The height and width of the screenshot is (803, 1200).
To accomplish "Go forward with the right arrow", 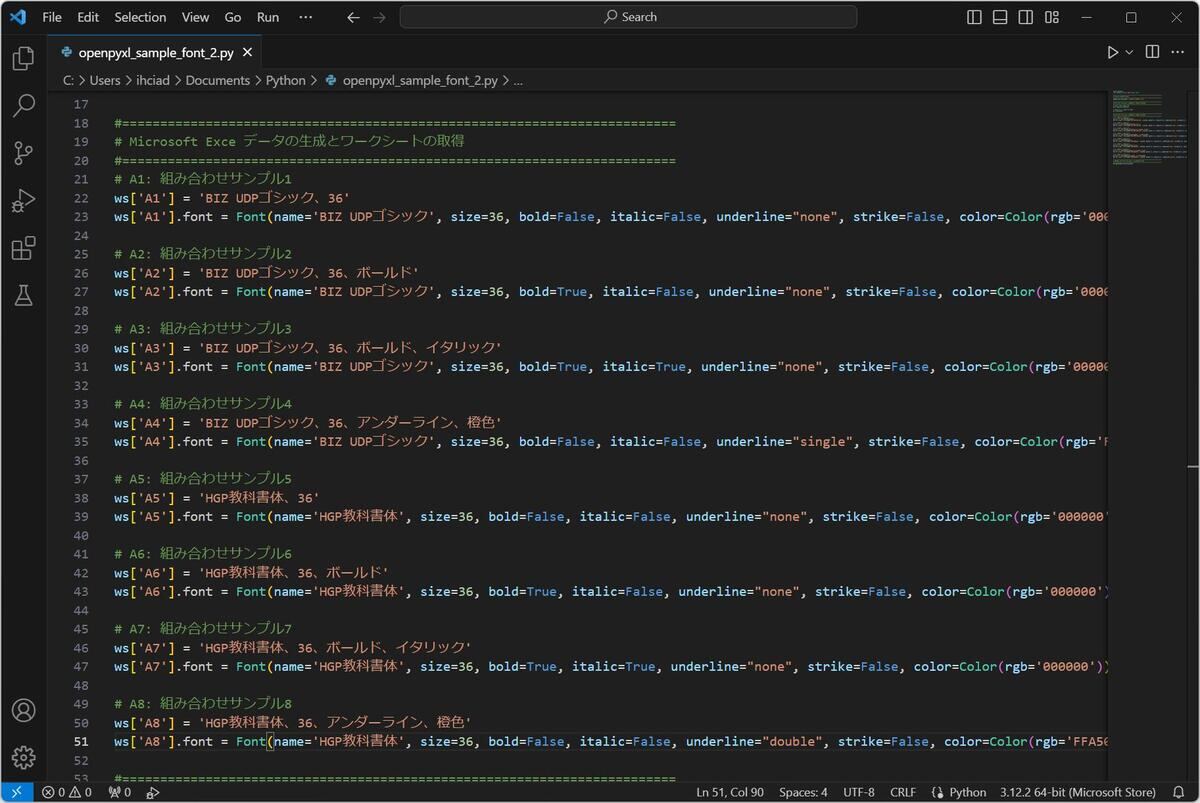I will [x=379, y=17].
